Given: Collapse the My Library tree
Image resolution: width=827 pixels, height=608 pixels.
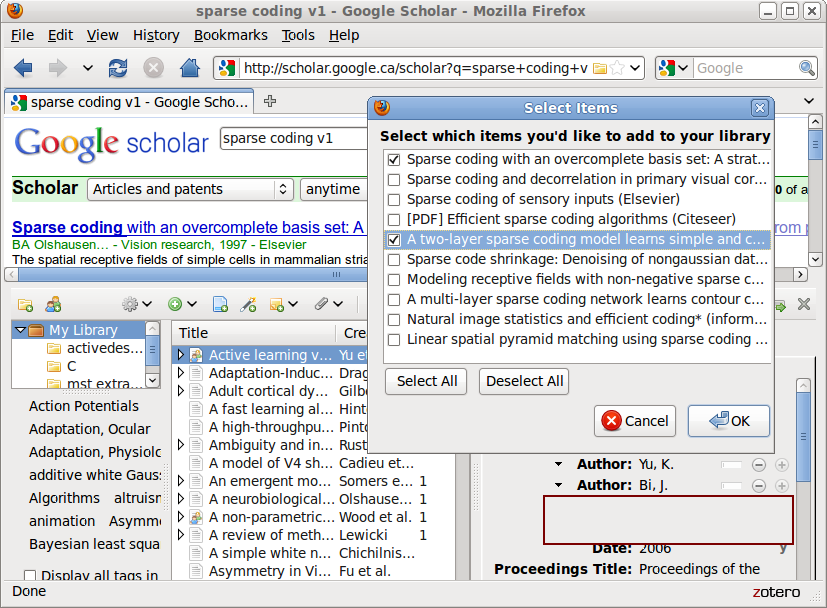Looking at the screenshot, I should click(x=19, y=330).
